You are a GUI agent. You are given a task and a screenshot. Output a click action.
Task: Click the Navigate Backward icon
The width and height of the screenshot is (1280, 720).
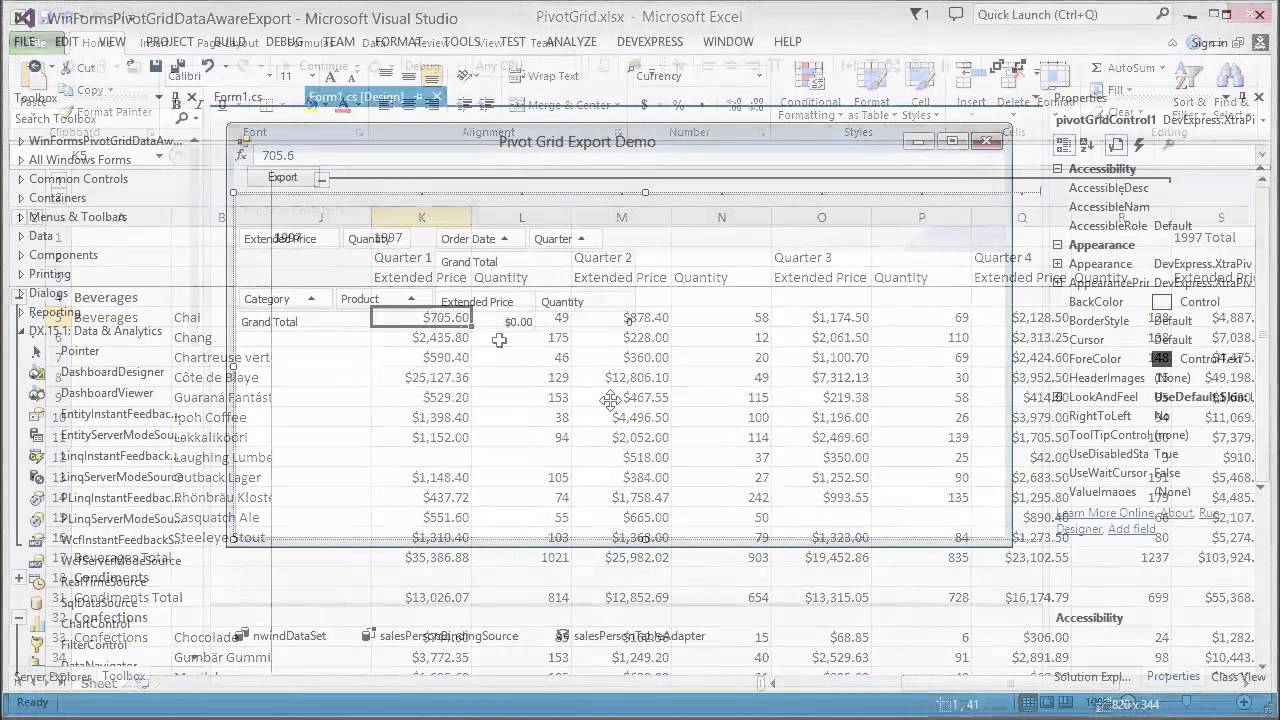pyautogui.click(x=36, y=67)
